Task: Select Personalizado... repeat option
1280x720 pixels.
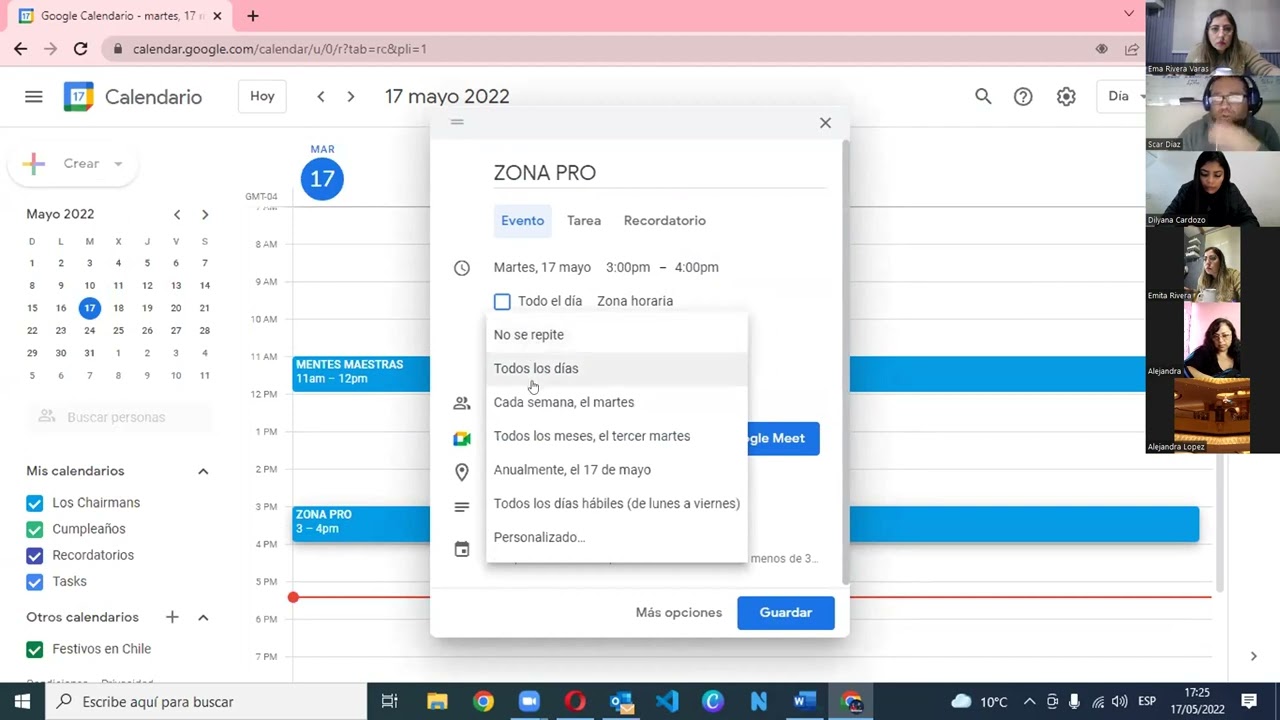Action: (617, 537)
